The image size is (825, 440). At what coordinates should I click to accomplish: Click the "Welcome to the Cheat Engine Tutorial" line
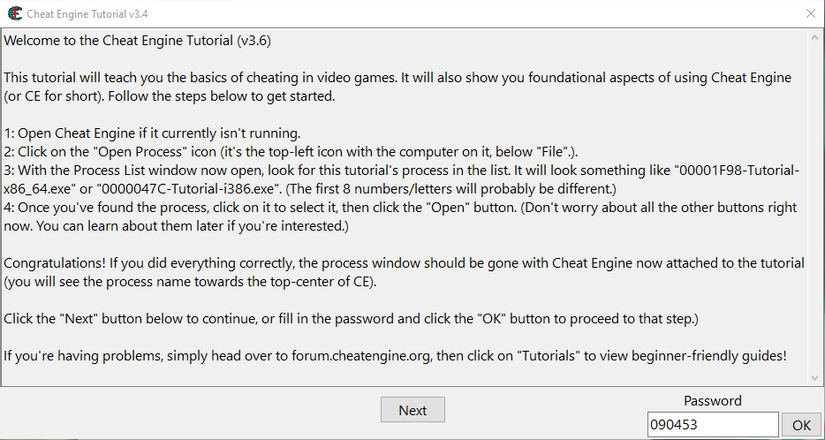(x=137, y=42)
